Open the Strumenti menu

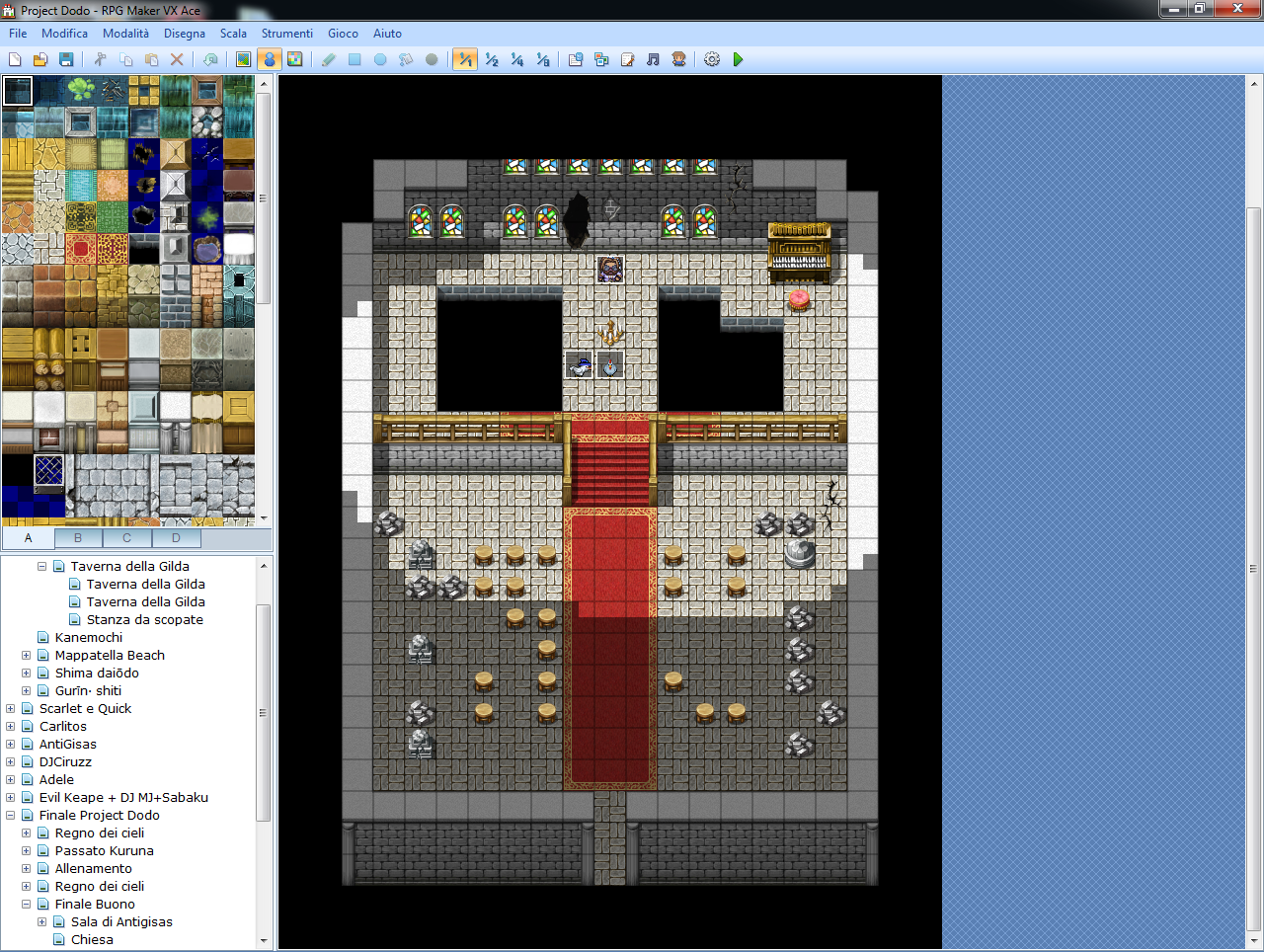point(287,34)
